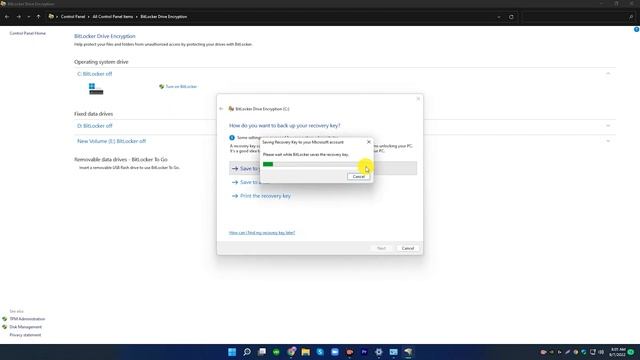The image size is (640, 360).
Task: Open Settings gear from the taskbar
Action: pyautogui.click(x=379, y=352)
